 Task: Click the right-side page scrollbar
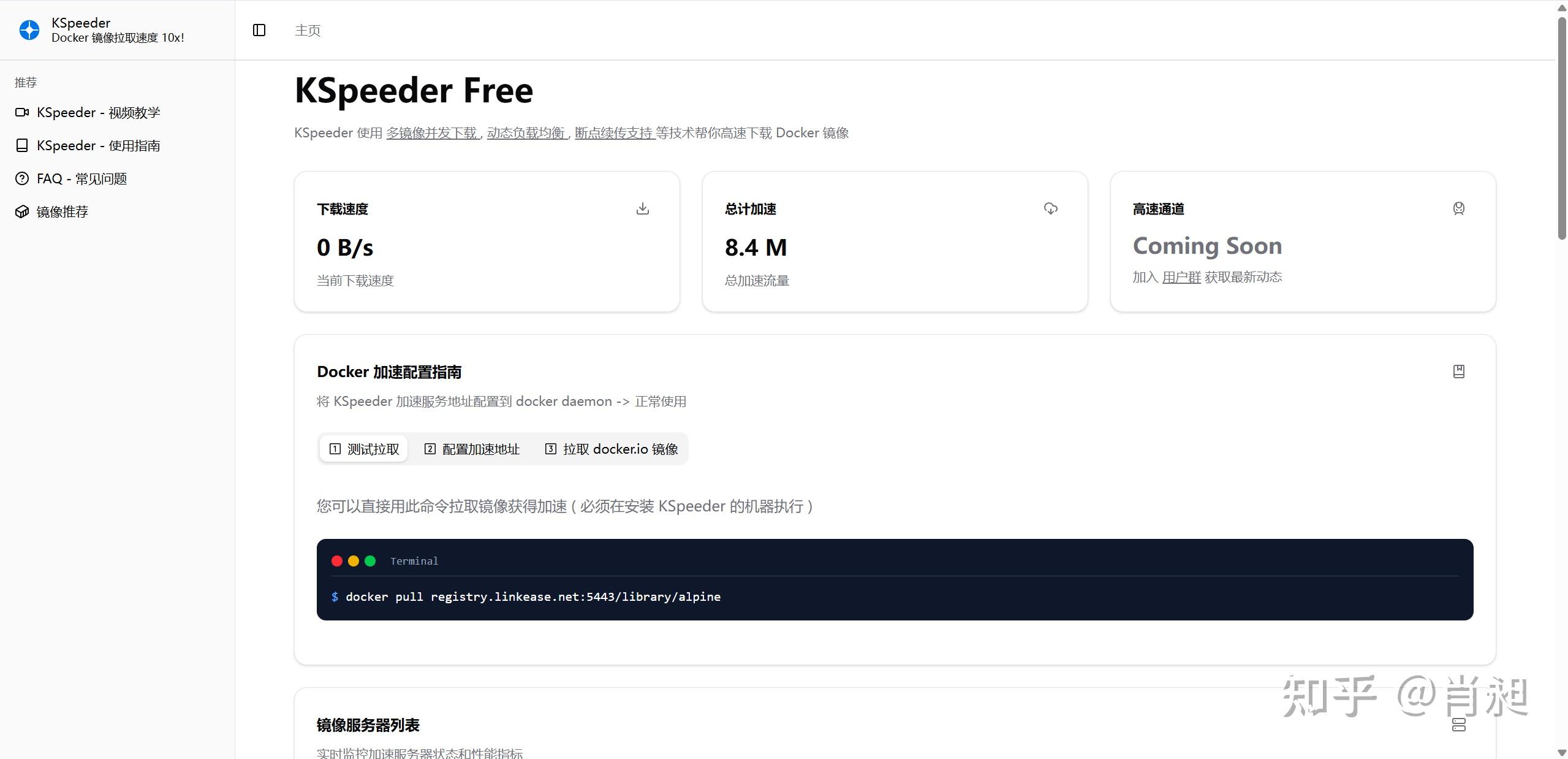[x=1560, y=123]
